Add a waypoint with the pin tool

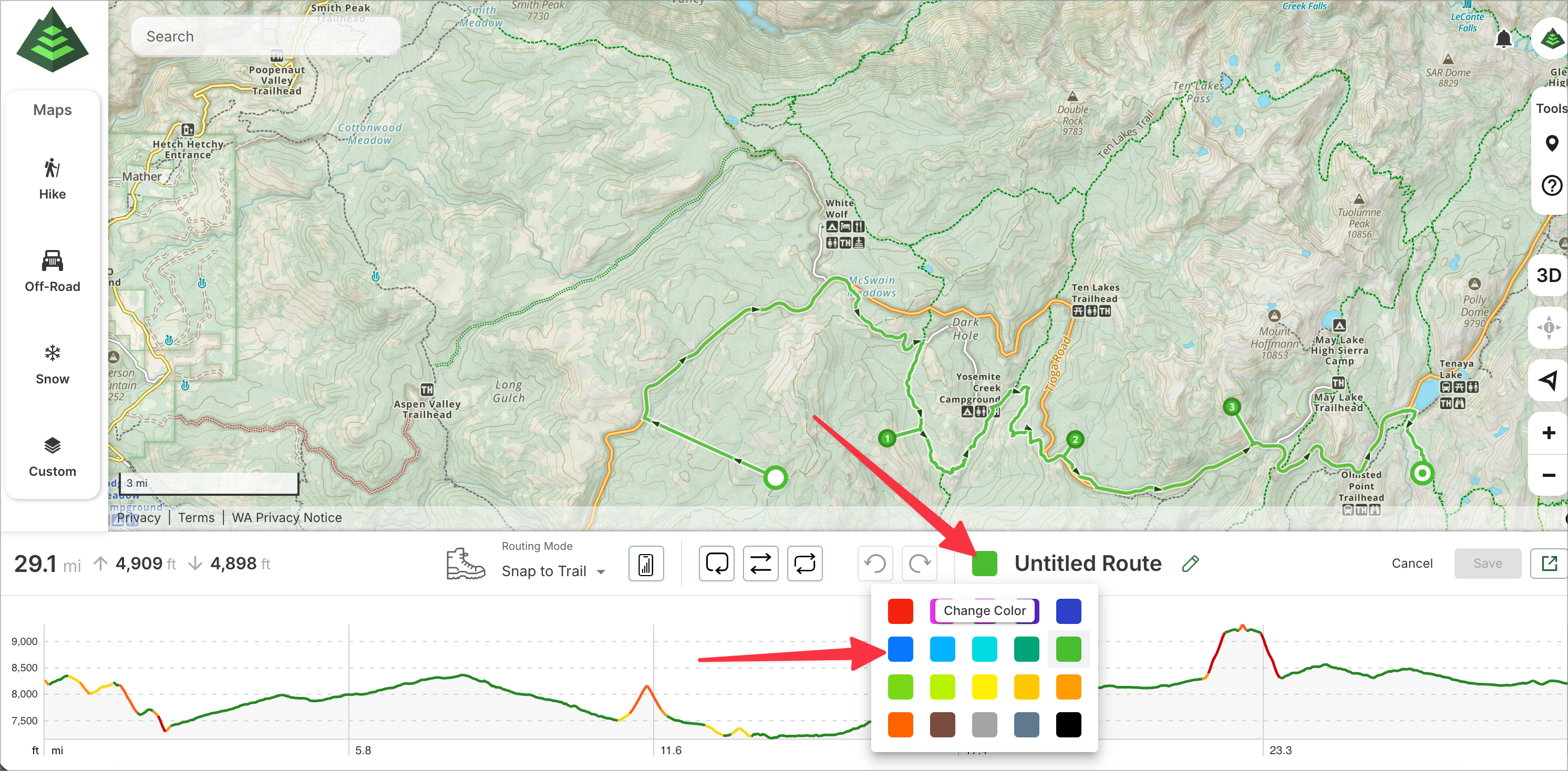tap(1552, 143)
